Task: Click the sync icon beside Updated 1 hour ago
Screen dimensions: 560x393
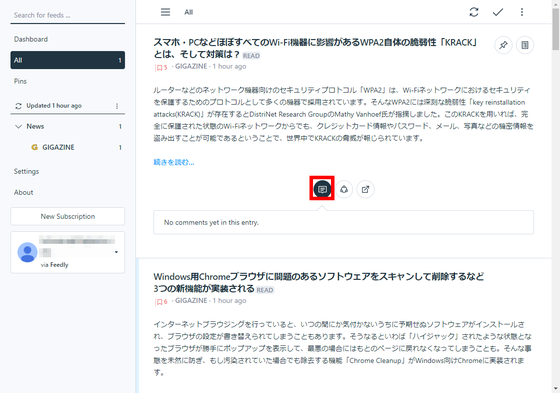Action: [x=18, y=106]
